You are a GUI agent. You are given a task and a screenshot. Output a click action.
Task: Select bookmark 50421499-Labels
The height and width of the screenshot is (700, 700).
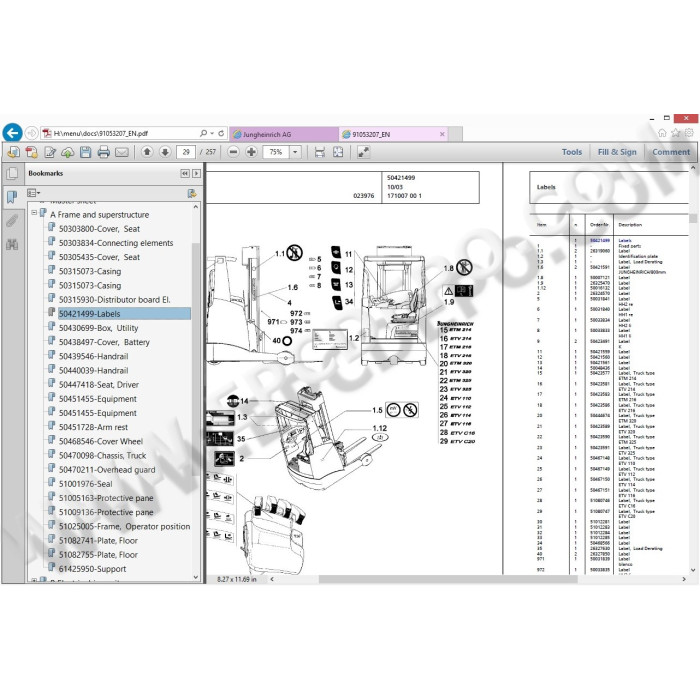pos(124,313)
